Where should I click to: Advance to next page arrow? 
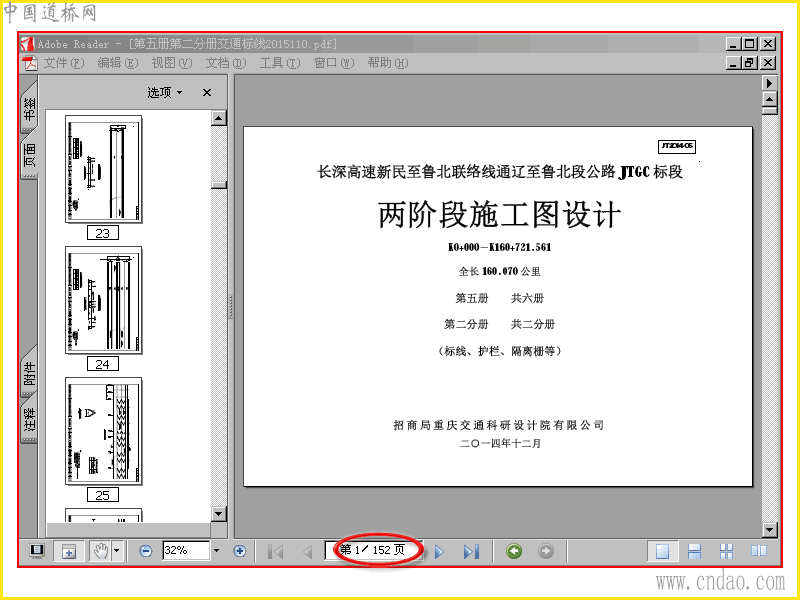coord(439,552)
